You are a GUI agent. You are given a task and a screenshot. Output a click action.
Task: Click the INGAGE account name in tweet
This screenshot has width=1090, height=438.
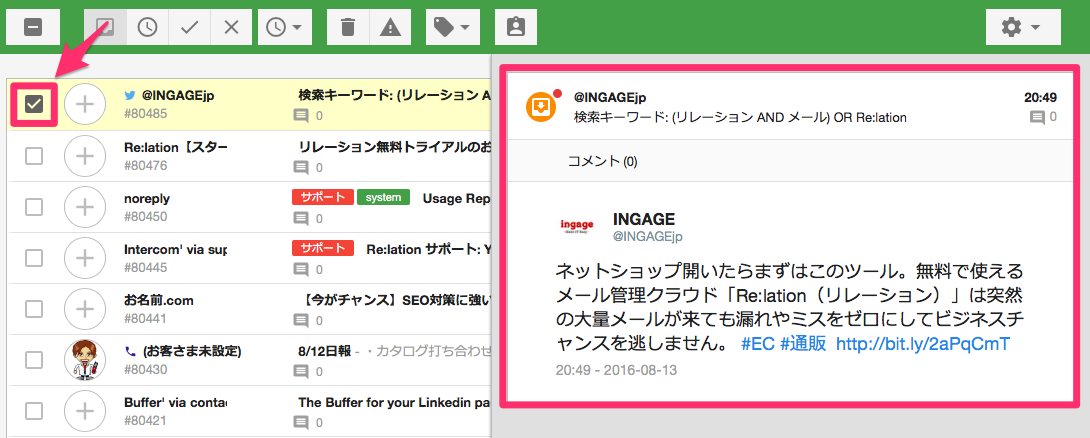pyautogui.click(x=644, y=219)
